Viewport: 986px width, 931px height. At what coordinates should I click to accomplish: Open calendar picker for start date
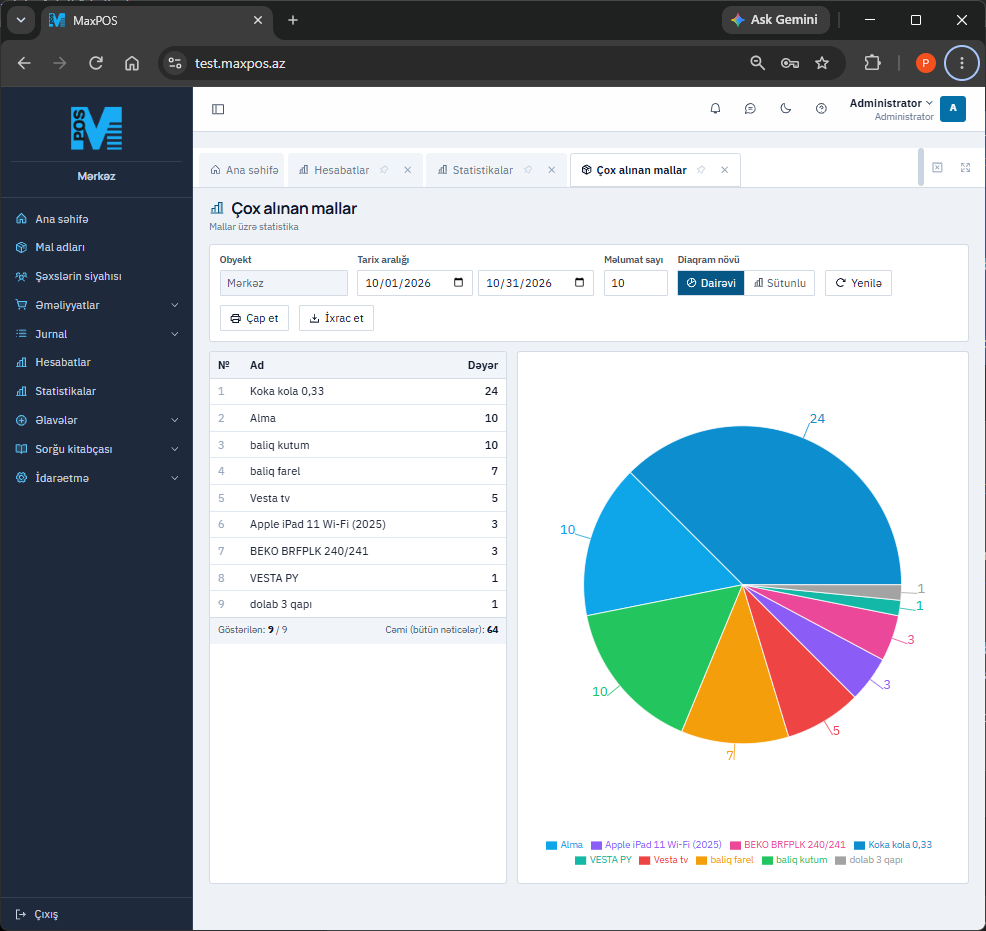(x=458, y=282)
